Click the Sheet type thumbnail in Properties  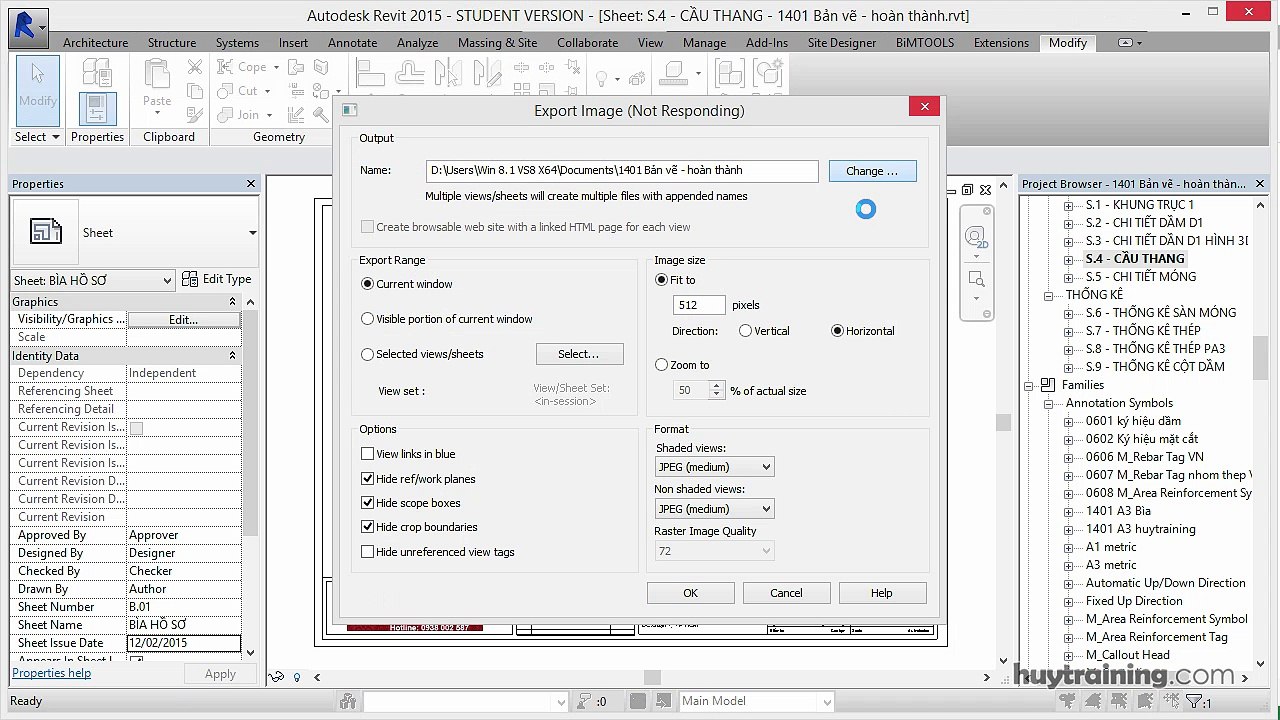pyautogui.click(x=45, y=232)
